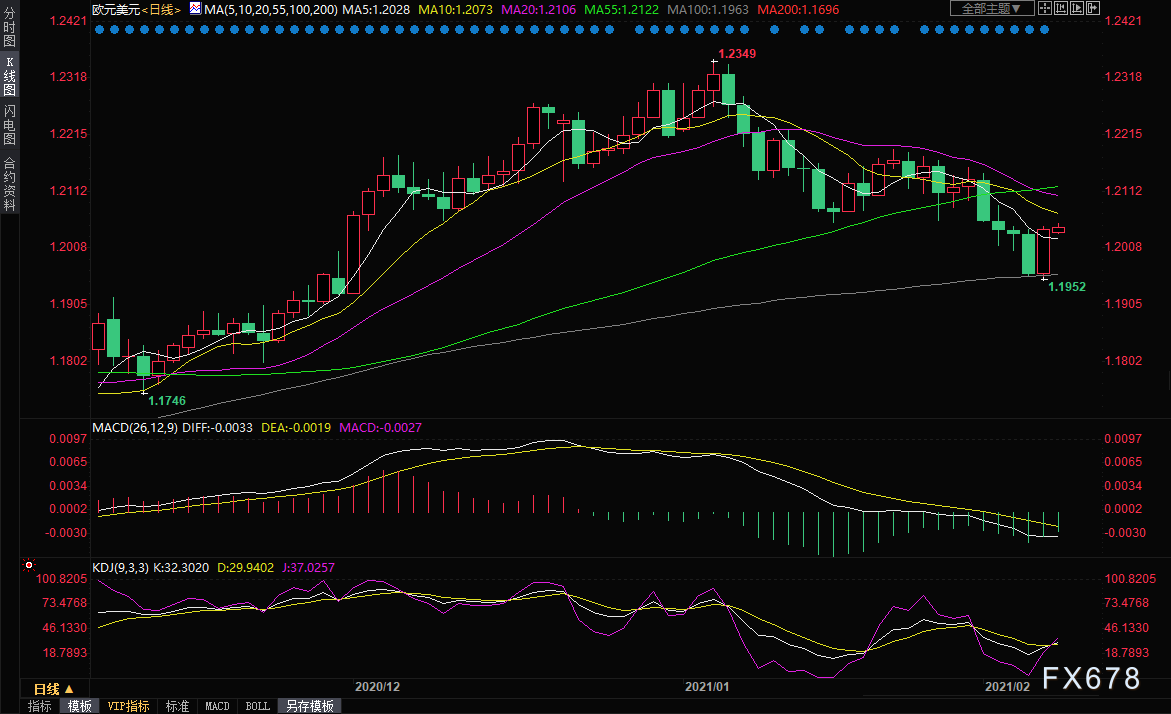This screenshot has height=714, width=1171.
Task: Click the 100.8205 left KDJ axis value
Action: tap(61, 580)
